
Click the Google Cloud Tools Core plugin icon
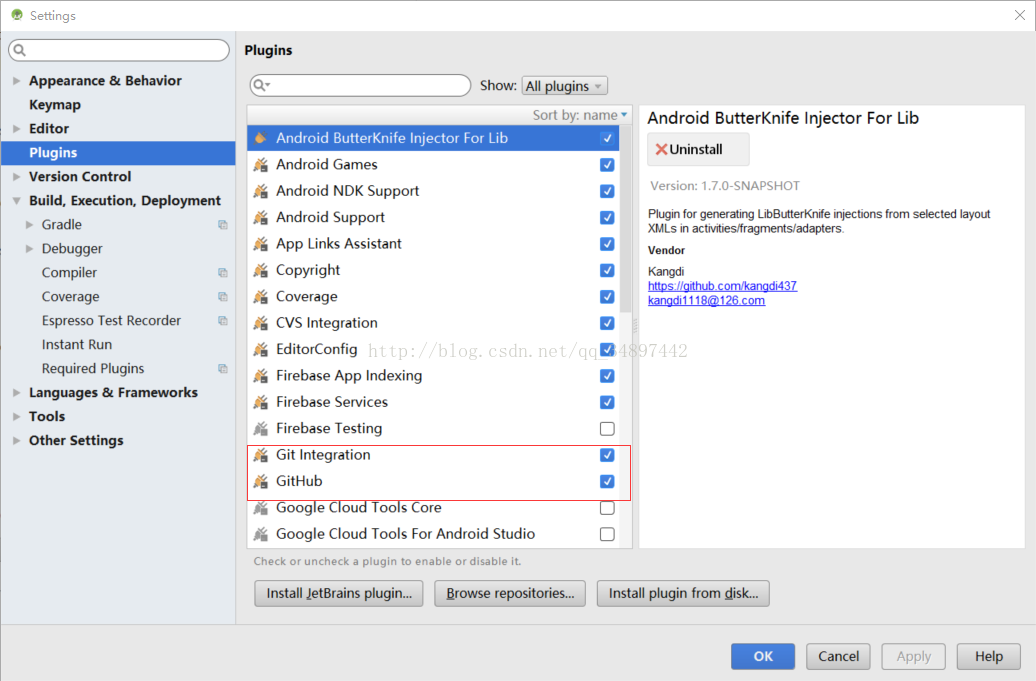261,508
